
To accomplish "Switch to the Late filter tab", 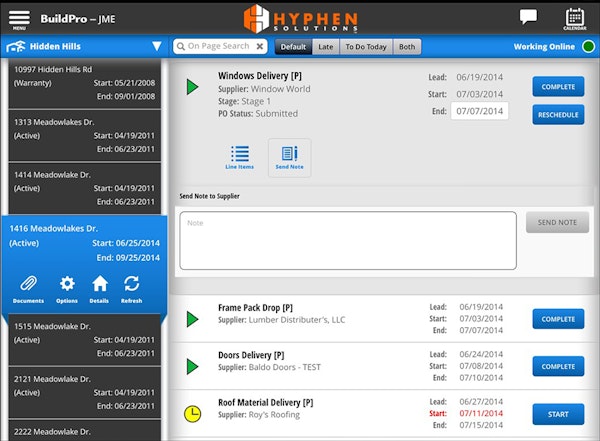I will click(x=325, y=46).
